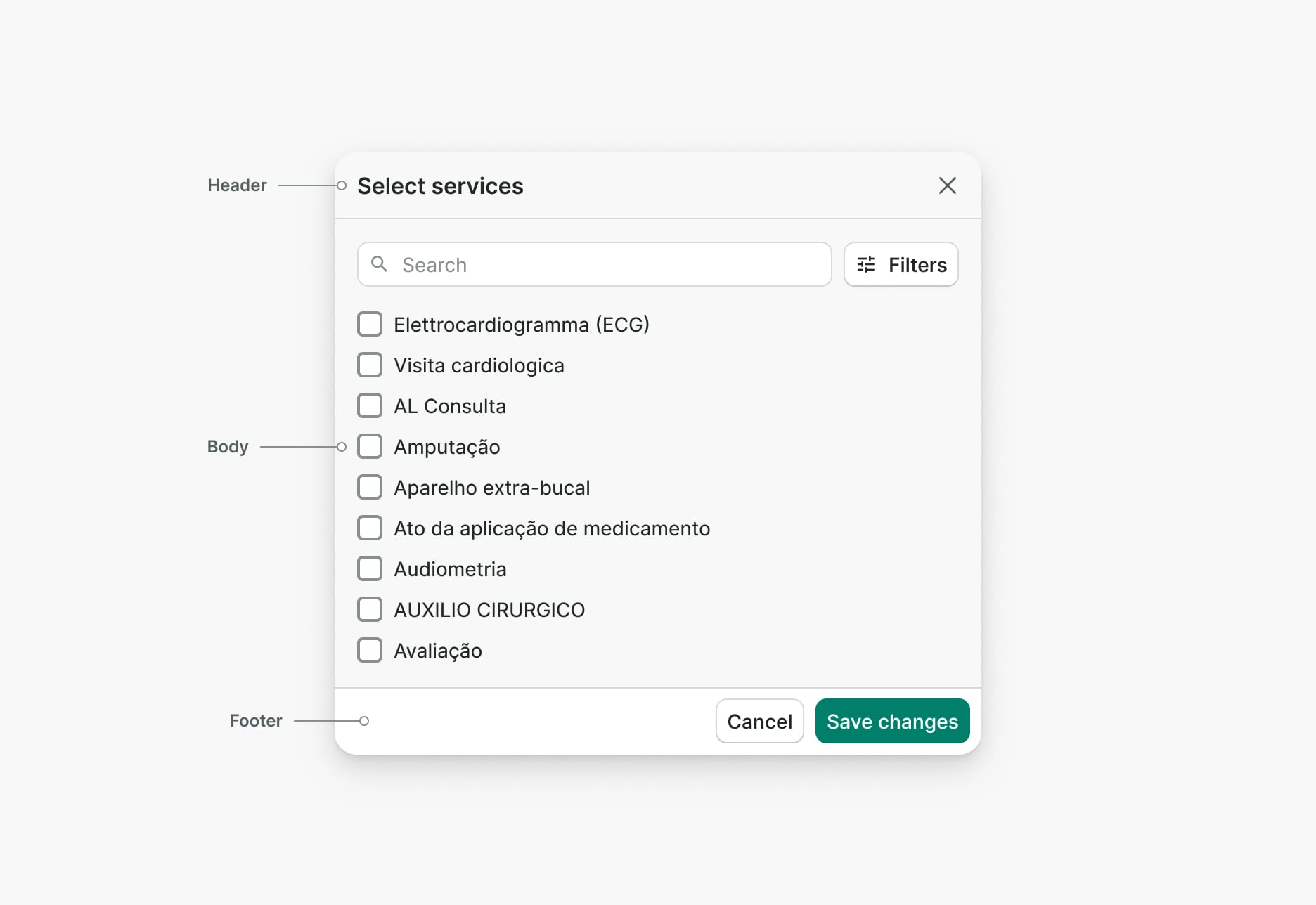Tick the Visita cardiologica checkbox

coord(370,365)
